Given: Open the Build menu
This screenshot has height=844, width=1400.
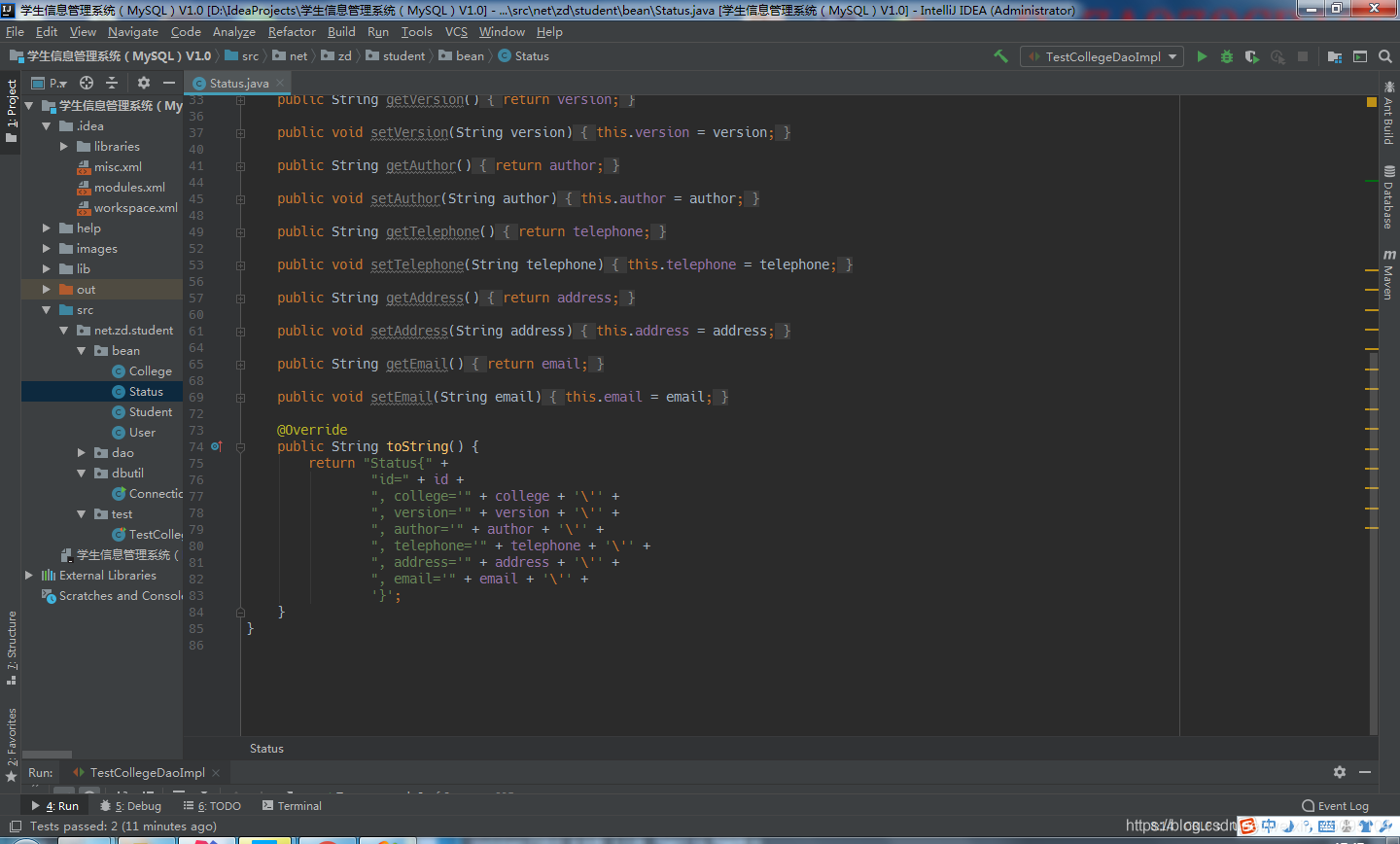Looking at the screenshot, I should pyautogui.click(x=341, y=32).
